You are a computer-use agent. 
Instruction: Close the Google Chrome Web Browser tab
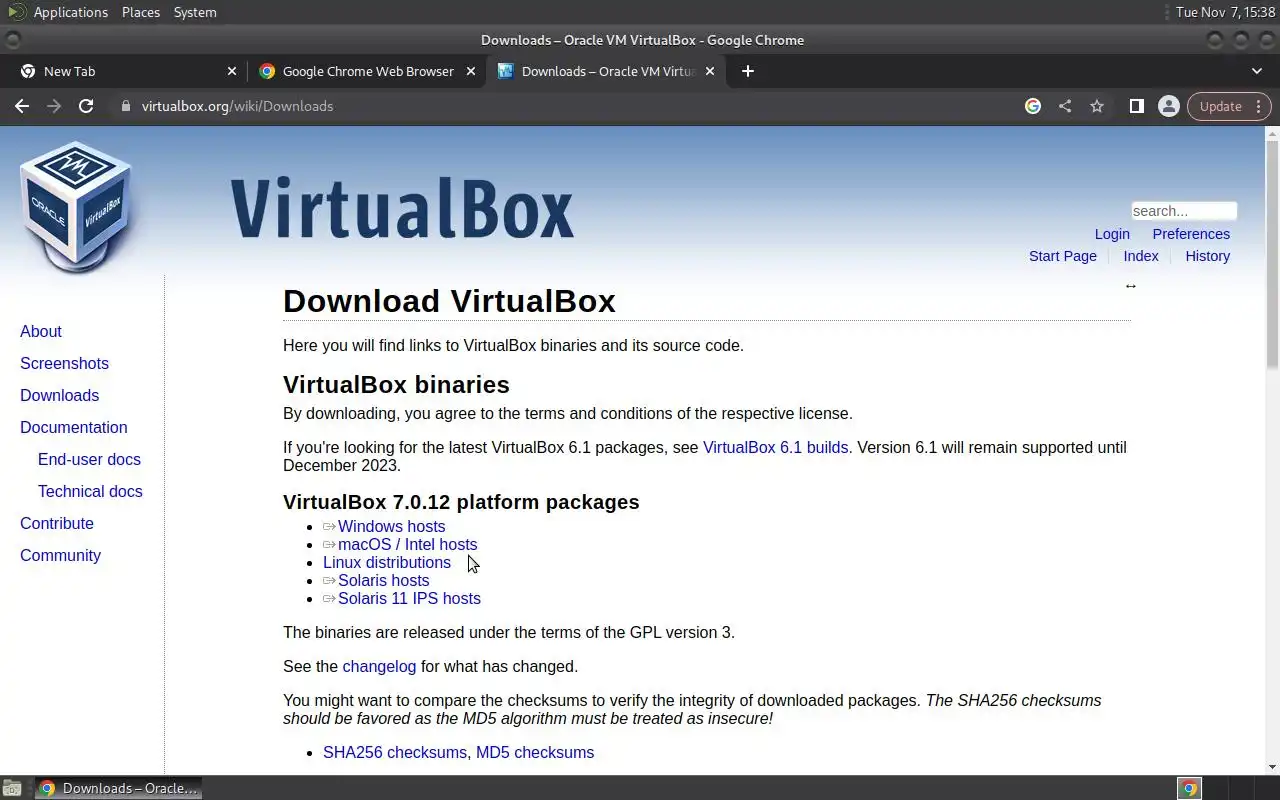[x=471, y=71]
